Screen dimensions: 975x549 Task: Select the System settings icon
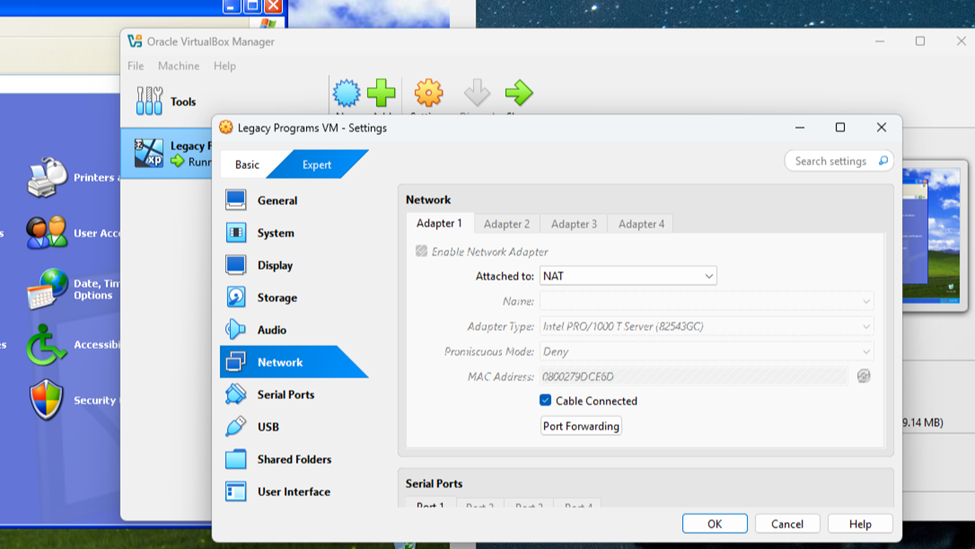[x=236, y=233]
